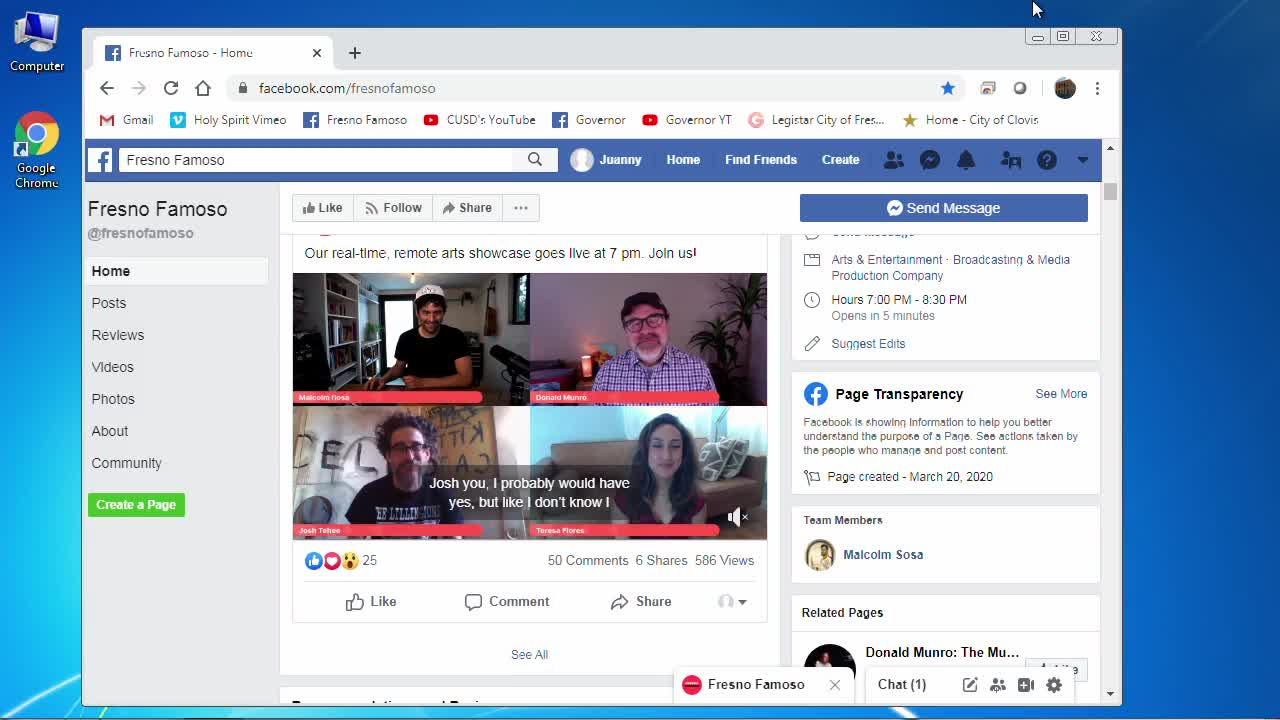
Task: Open Chat (1) panel
Action: click(x=902, y=685)
